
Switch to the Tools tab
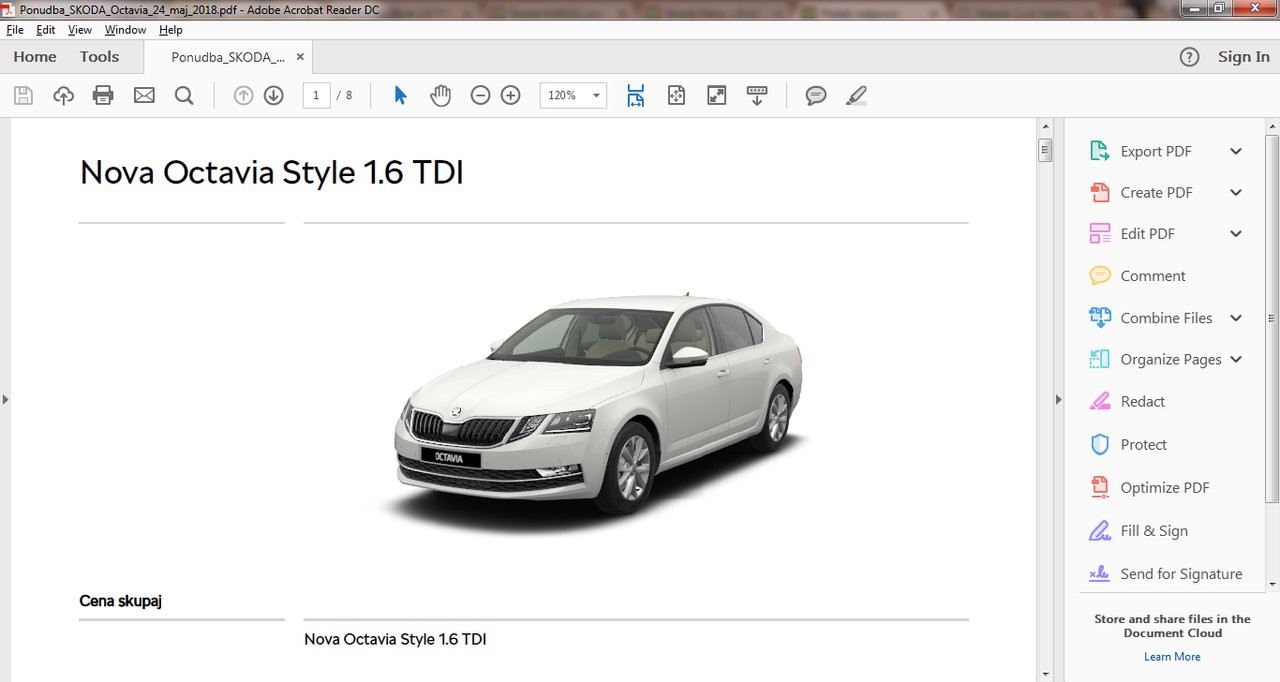[99, 57]
